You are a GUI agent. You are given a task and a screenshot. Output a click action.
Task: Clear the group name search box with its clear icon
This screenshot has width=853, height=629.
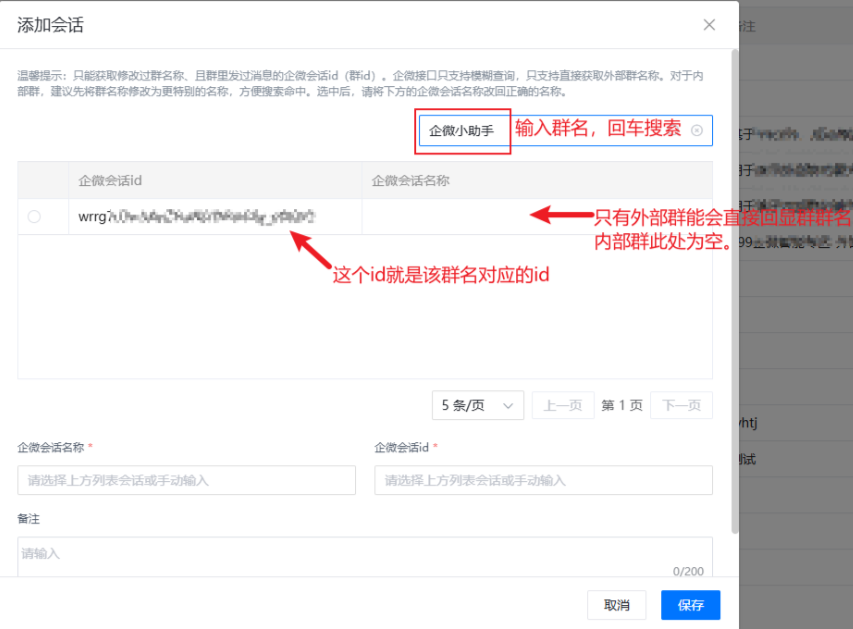(697, 130)
